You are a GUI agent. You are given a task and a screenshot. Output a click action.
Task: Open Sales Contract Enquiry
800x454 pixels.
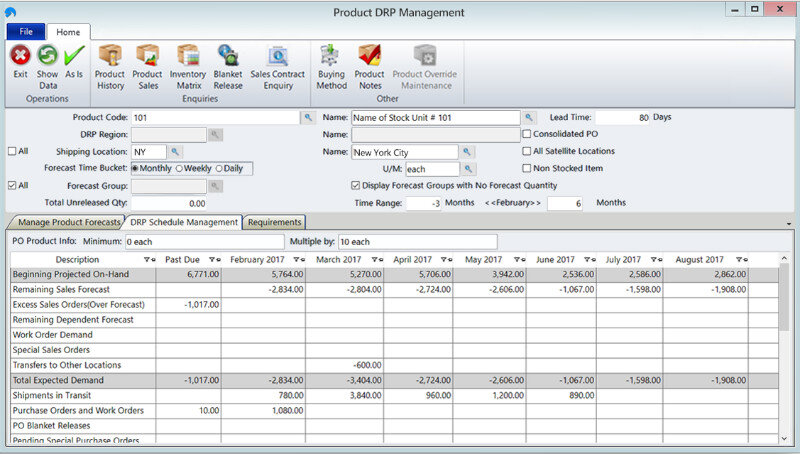(277, 56)
